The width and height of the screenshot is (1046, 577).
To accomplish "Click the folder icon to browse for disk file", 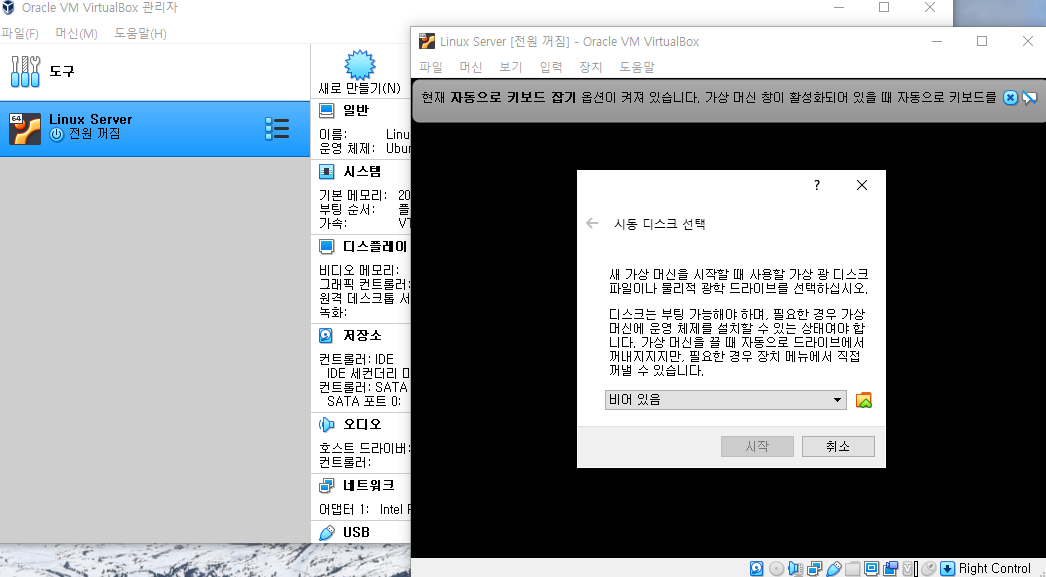I will coord(864,400).
